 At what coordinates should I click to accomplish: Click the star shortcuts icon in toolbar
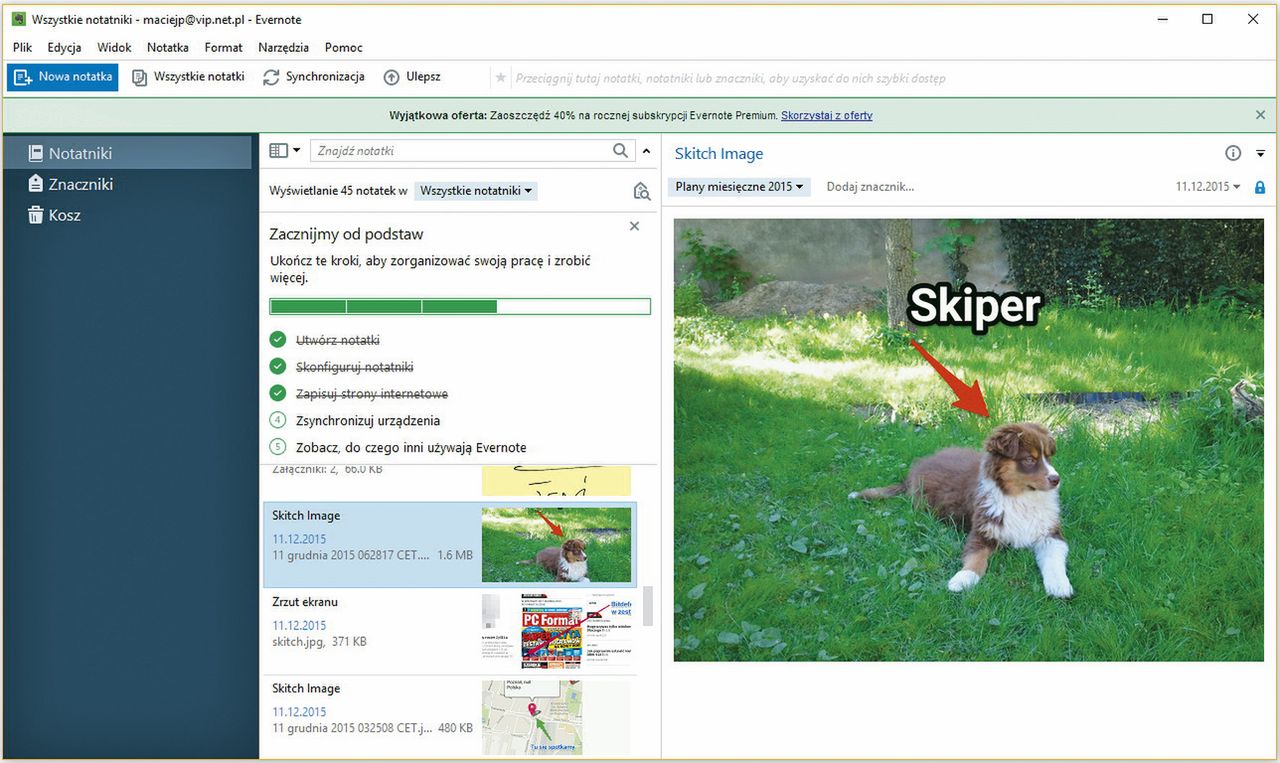point(500,77)
